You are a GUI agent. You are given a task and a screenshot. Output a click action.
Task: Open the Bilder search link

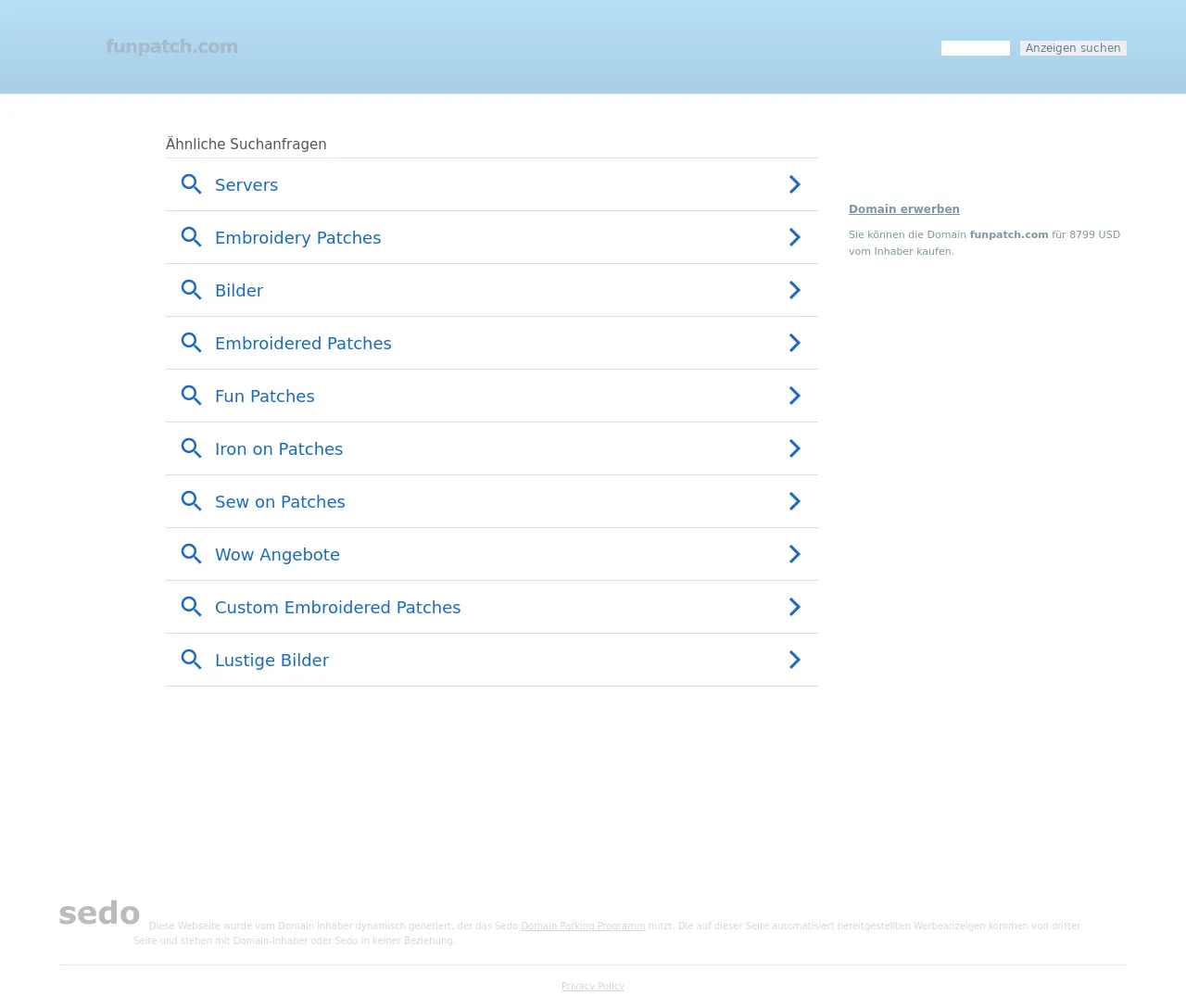pyautogui.click(x=239, y=290)
